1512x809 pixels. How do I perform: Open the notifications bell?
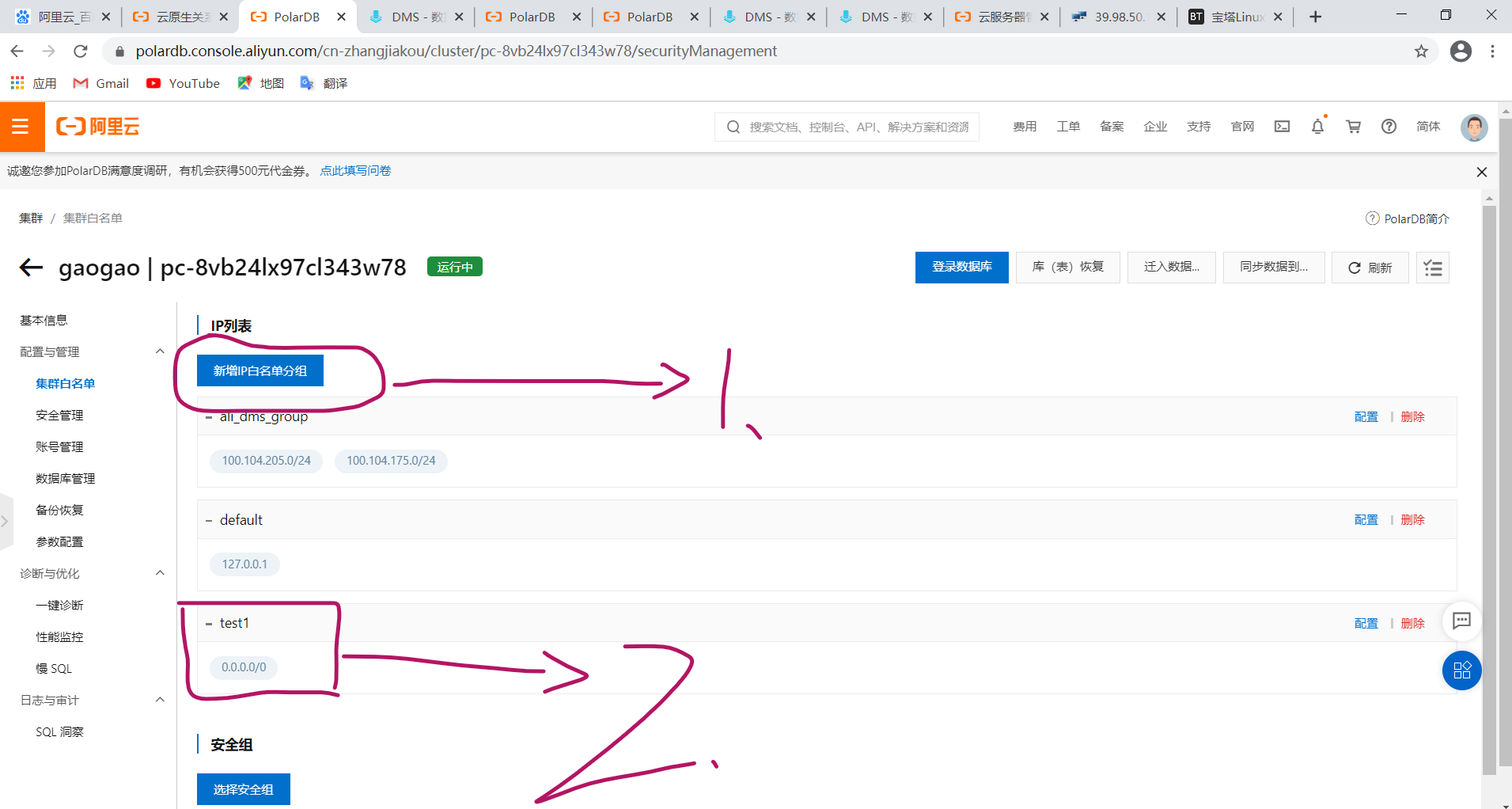(x=1317, y=127)
